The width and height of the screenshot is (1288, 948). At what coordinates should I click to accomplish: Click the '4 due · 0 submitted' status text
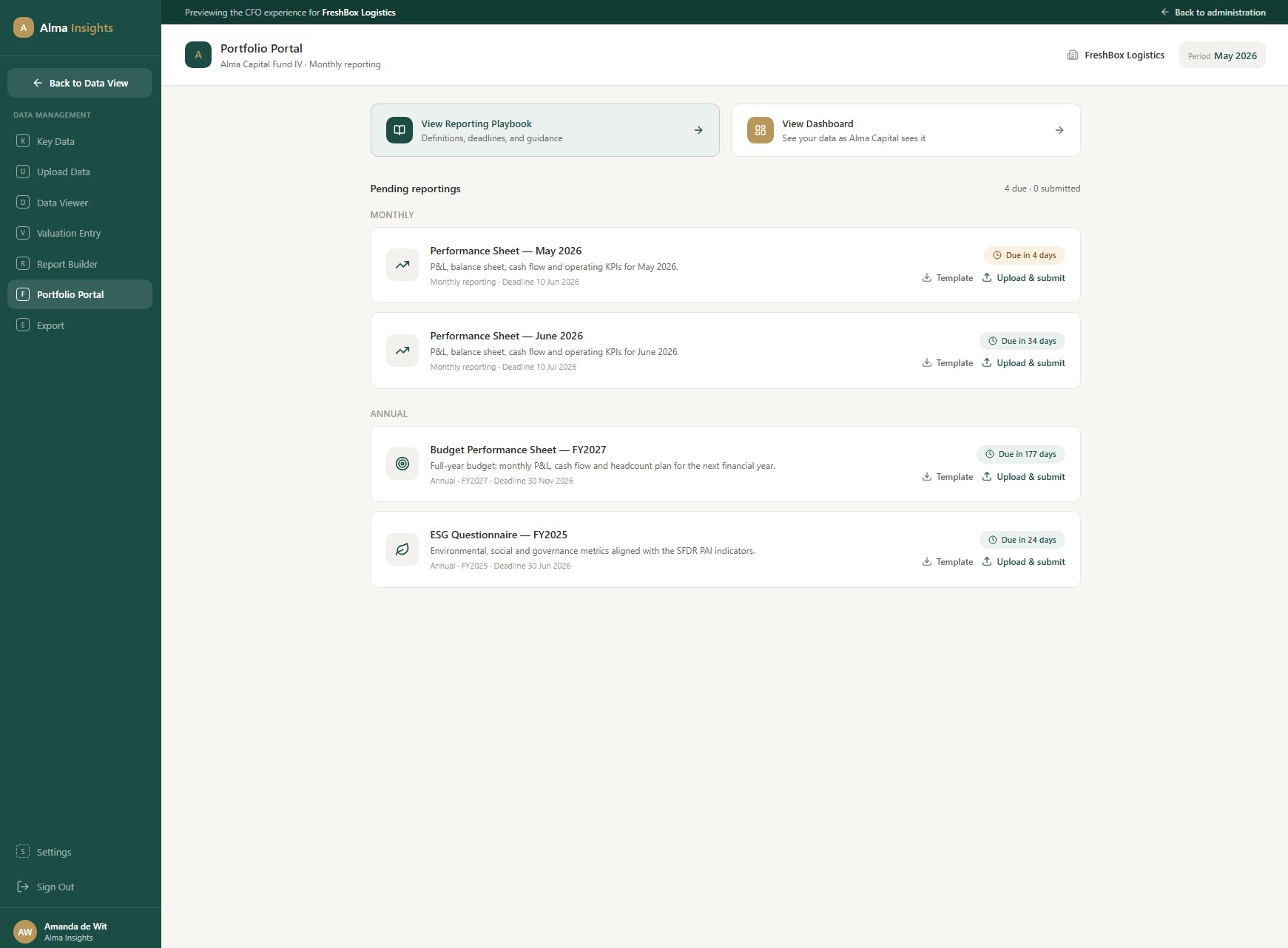click(1042, 189)
